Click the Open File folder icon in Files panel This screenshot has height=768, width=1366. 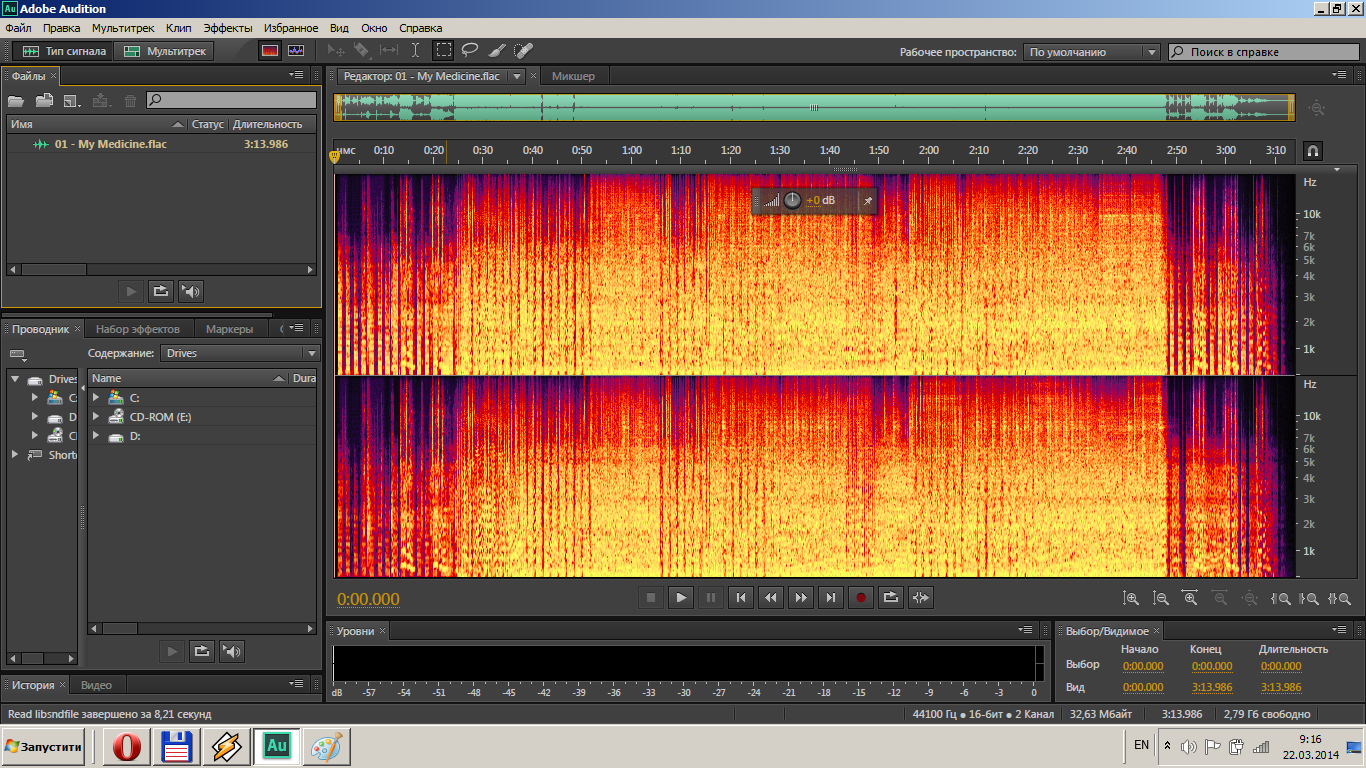point(16,100)
